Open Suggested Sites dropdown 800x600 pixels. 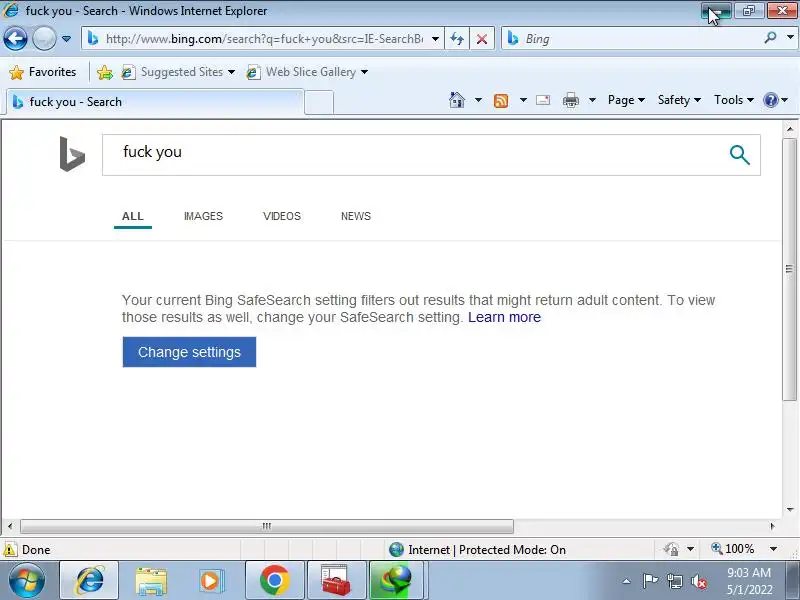[x=178, y=72]
